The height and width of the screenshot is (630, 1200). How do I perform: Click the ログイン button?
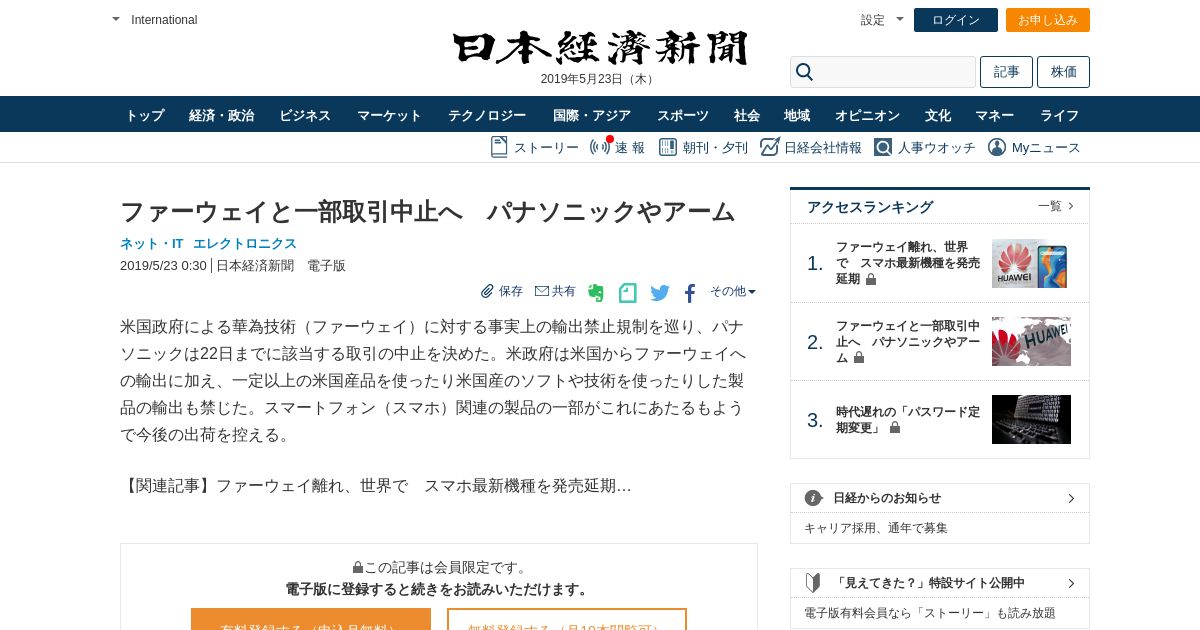[x=956, y=20]
